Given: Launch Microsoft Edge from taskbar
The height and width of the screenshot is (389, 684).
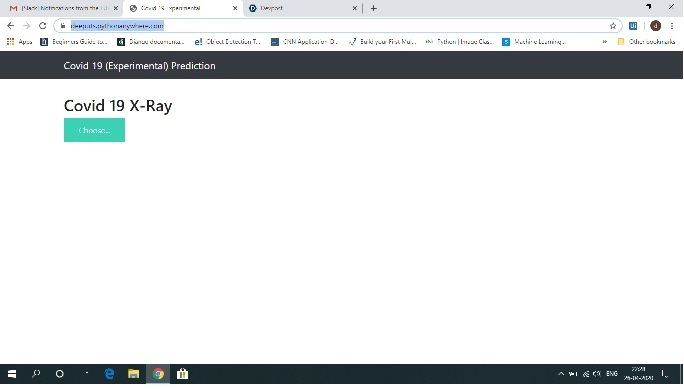Looking at the screenshot, I should [109, 374].
